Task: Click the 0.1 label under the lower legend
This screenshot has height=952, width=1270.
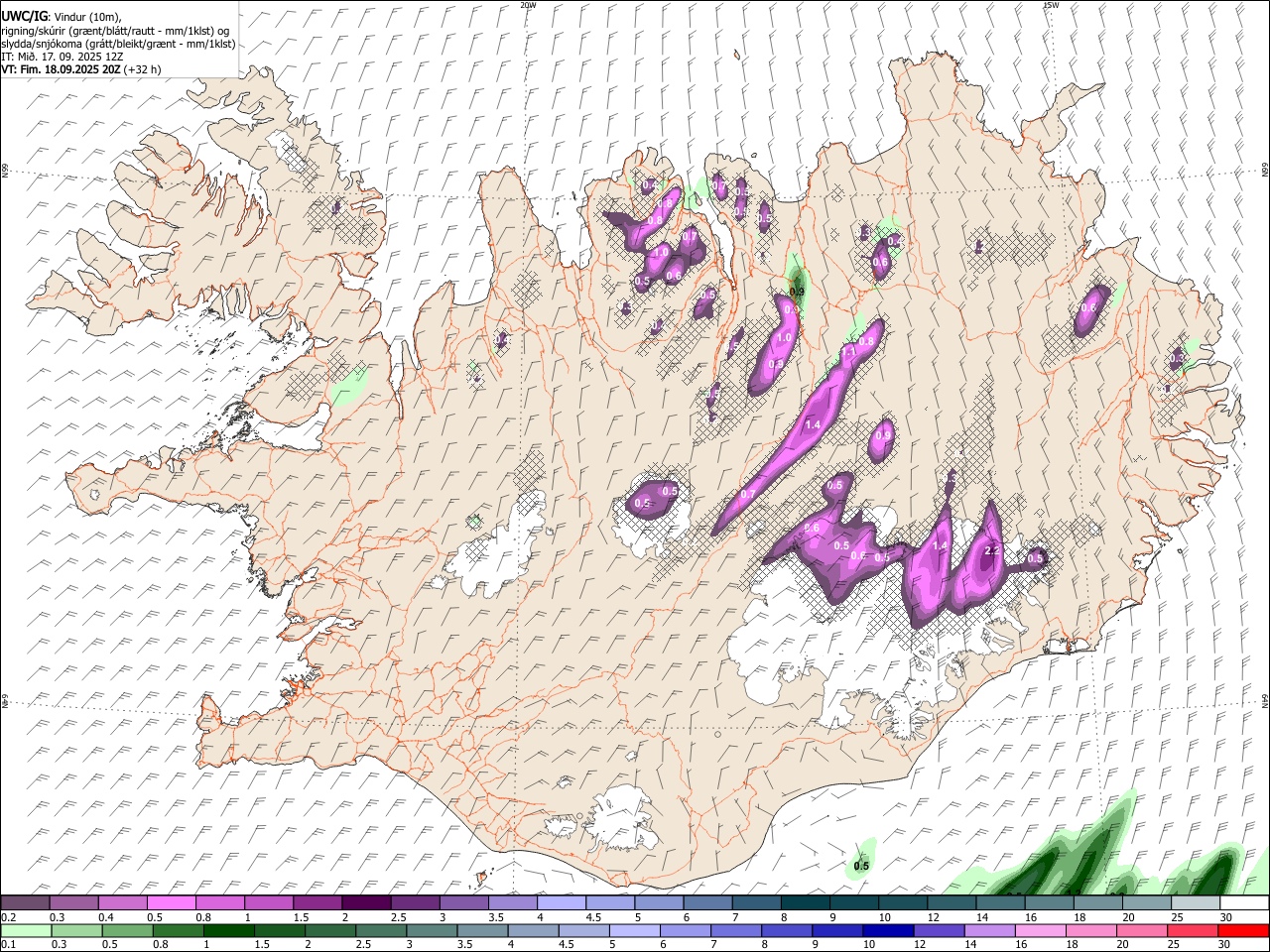Action: [x=8, y=944]
